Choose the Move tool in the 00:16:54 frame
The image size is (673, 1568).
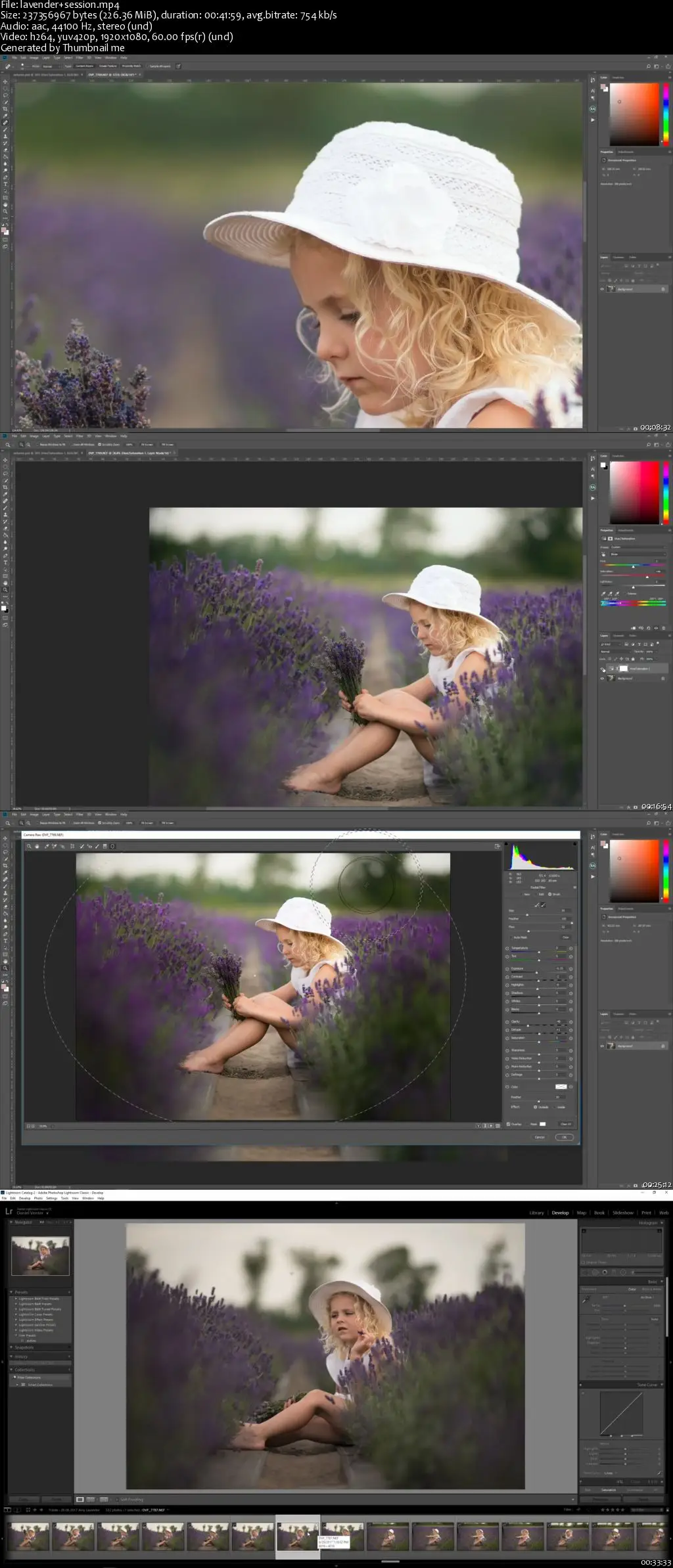coord(5,460)
